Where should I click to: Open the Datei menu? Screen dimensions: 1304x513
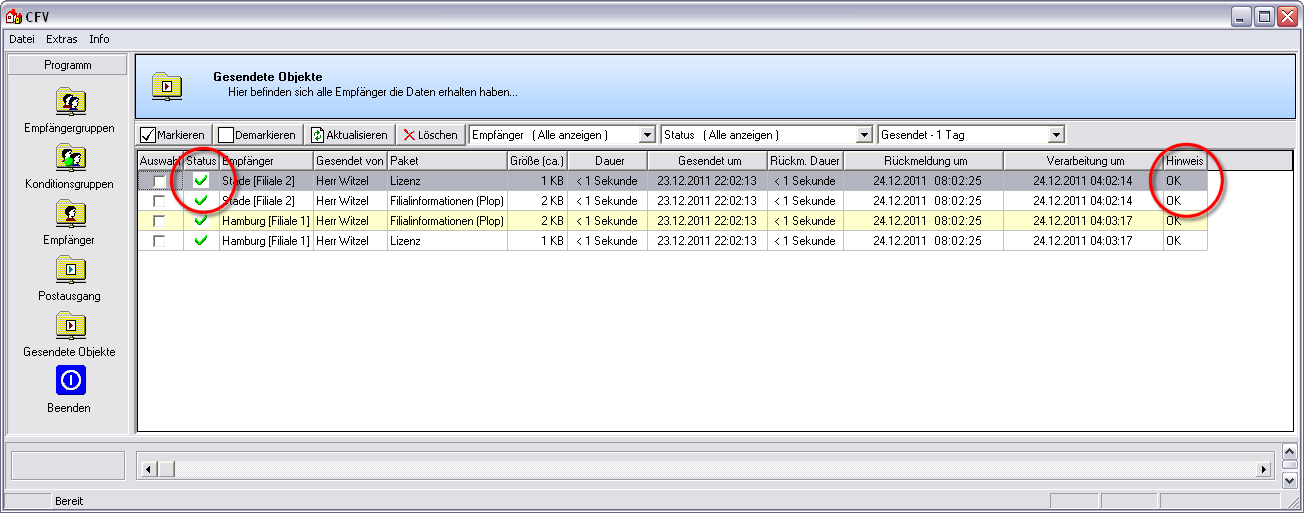tap(22, 39)
